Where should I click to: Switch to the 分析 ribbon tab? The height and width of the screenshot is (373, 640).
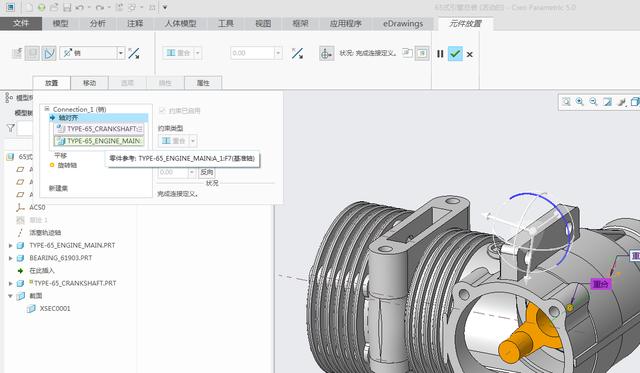(x=98, y=24)
